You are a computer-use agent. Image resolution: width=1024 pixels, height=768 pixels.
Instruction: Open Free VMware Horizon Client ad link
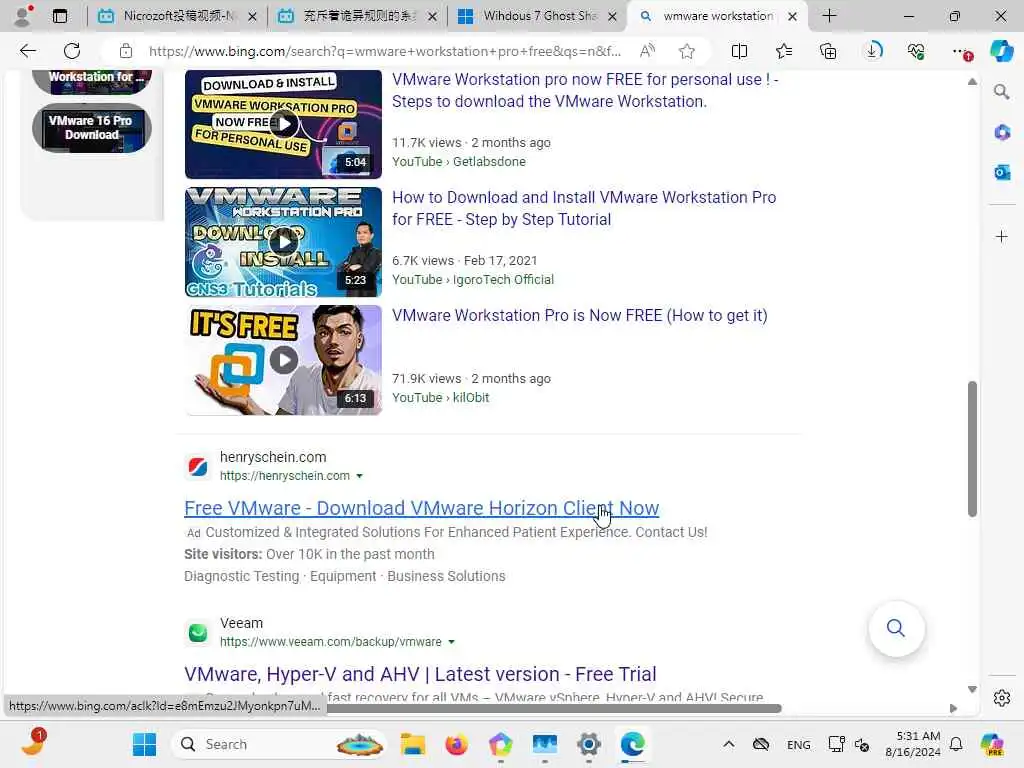[x=421, y=508]
